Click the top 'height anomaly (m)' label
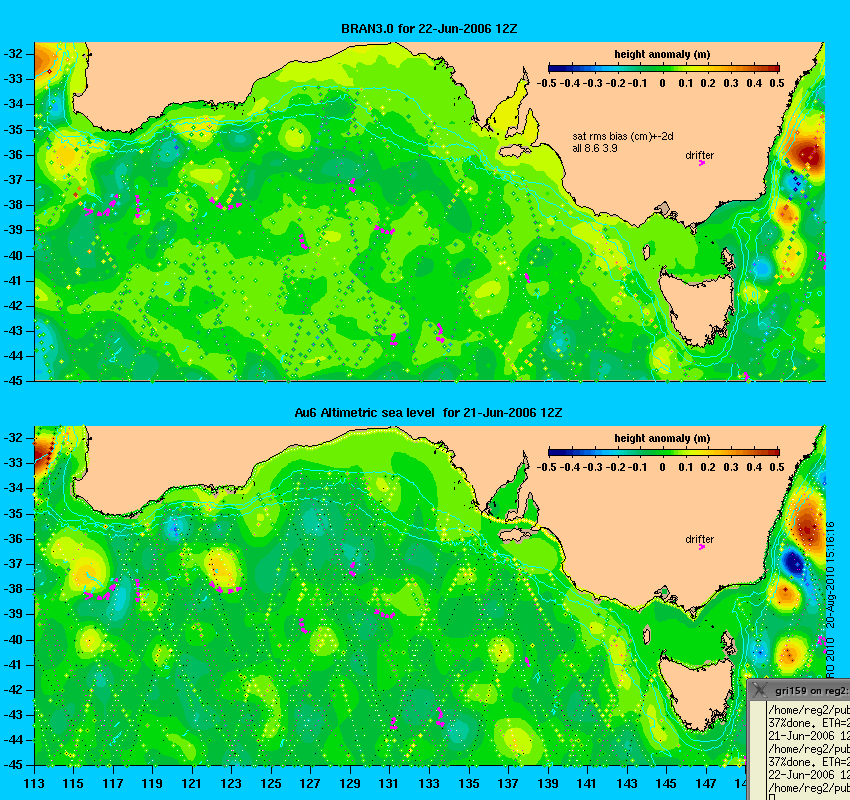The height and width of the screenshot is (800, 850). click(662, 54)
